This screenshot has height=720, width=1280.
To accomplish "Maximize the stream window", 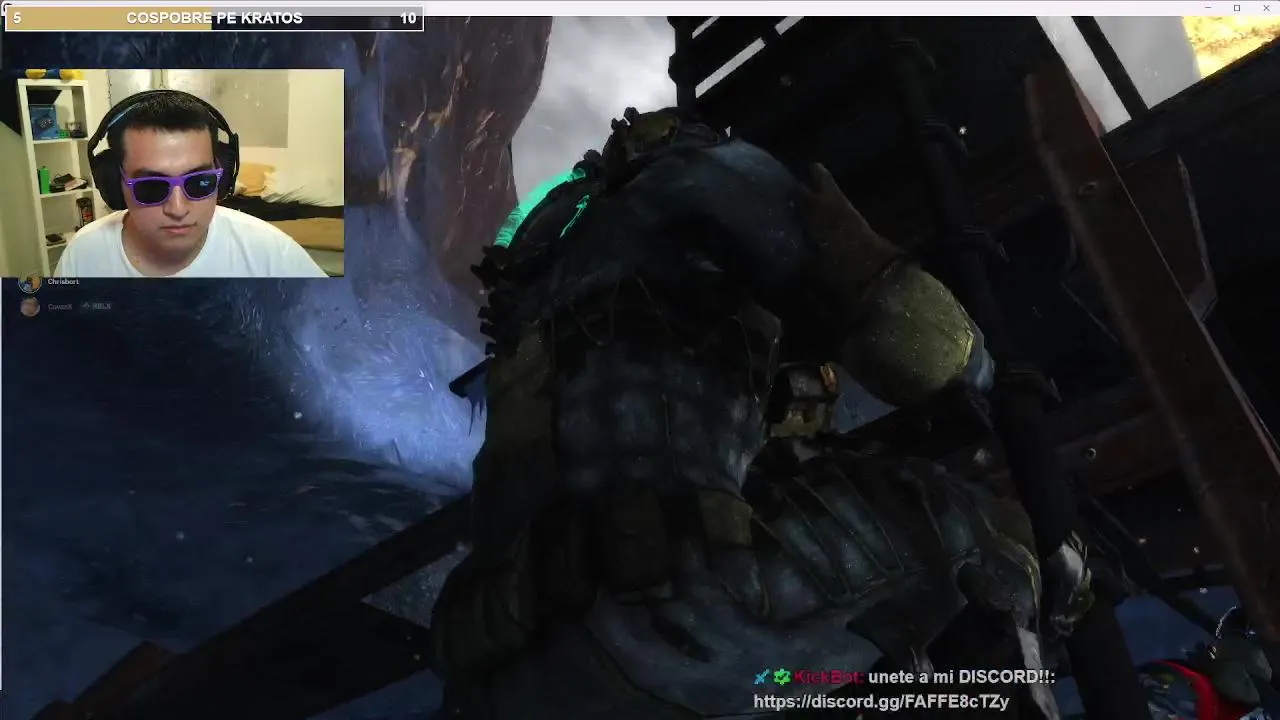I will point(1237,8).
